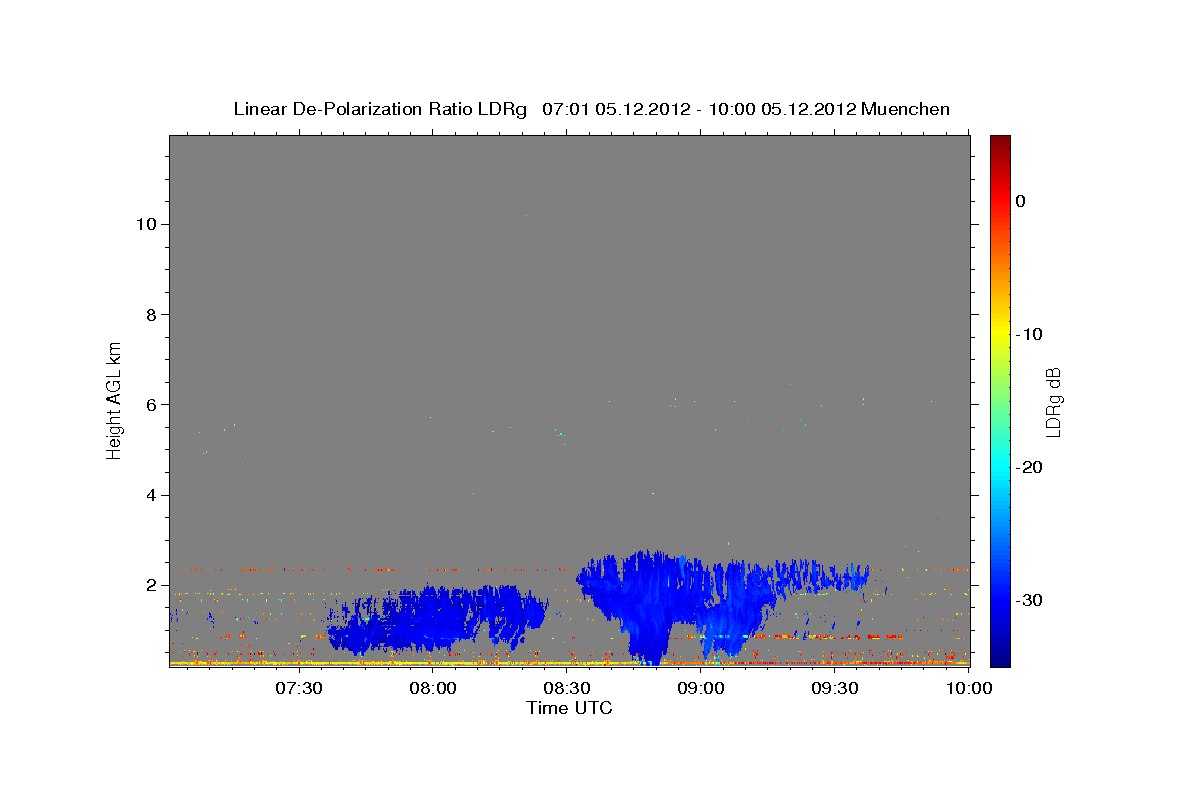This screenshot has width=1200, height=800.
Task: Click the "Height AGL km" y-axis label
Action: [x=114, y=399]
